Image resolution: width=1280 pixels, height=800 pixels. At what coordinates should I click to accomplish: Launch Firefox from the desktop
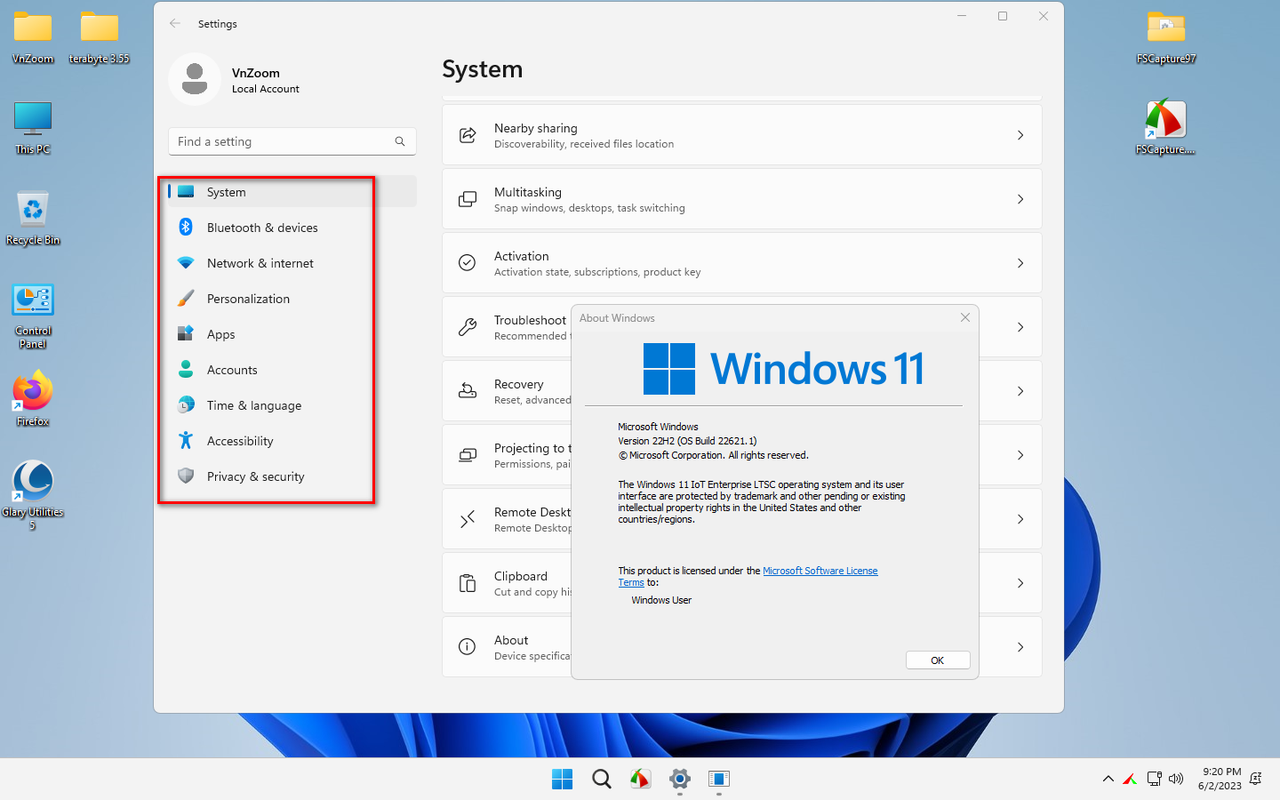click(33, 399)
